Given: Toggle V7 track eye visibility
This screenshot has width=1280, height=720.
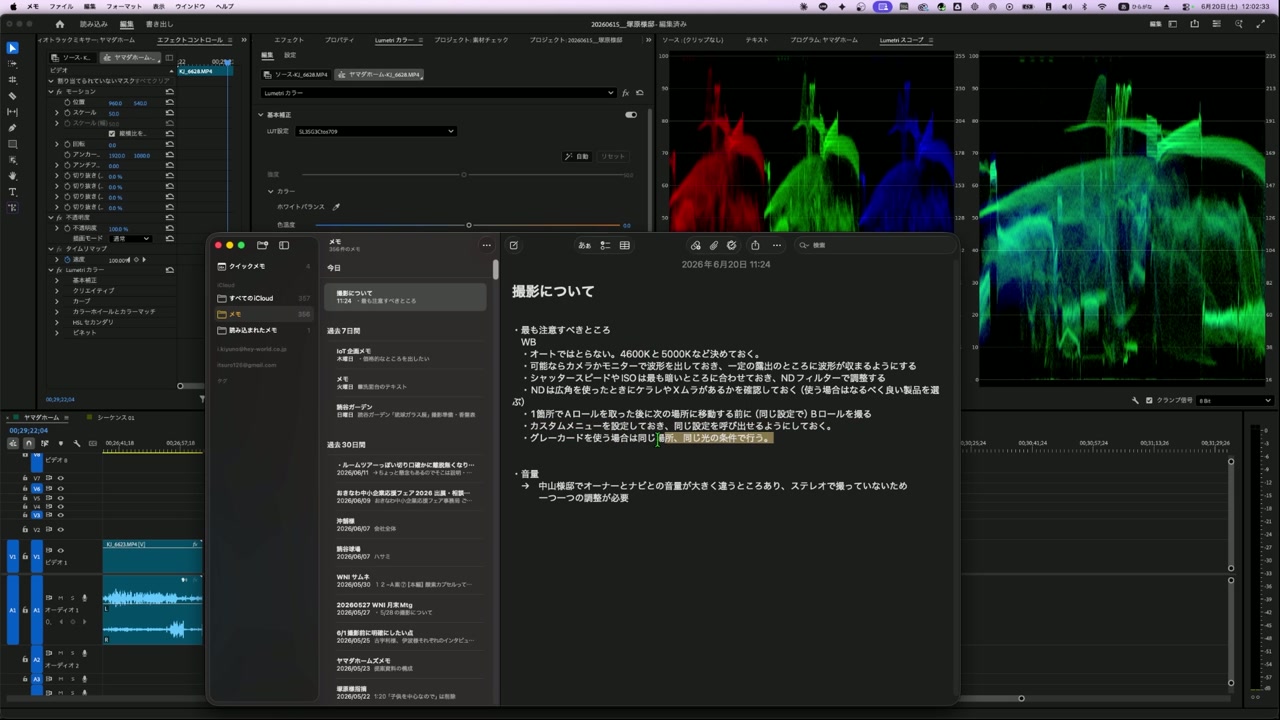Looking at the screenshot, I should [60, 478].
